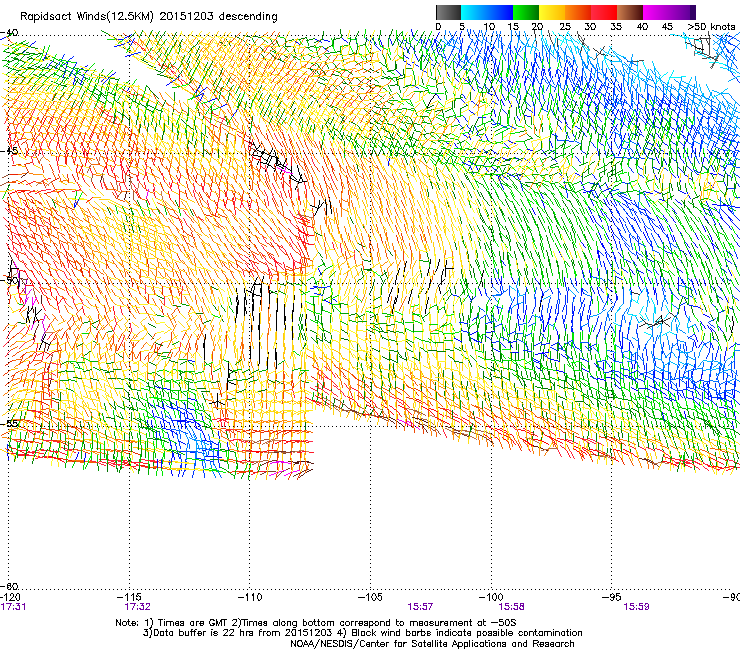This screenshot has width=740, height=650.
Task: Click the NOAA/NESDIS credit line
Action: [432, 644]
